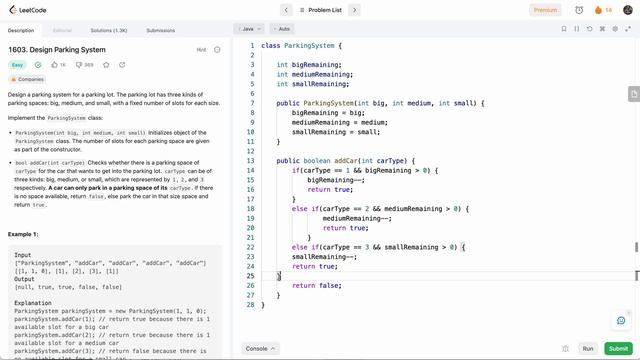Screen dimensions: 640x360
Task: Click the icon next to Hint
Action: point(217,50)
